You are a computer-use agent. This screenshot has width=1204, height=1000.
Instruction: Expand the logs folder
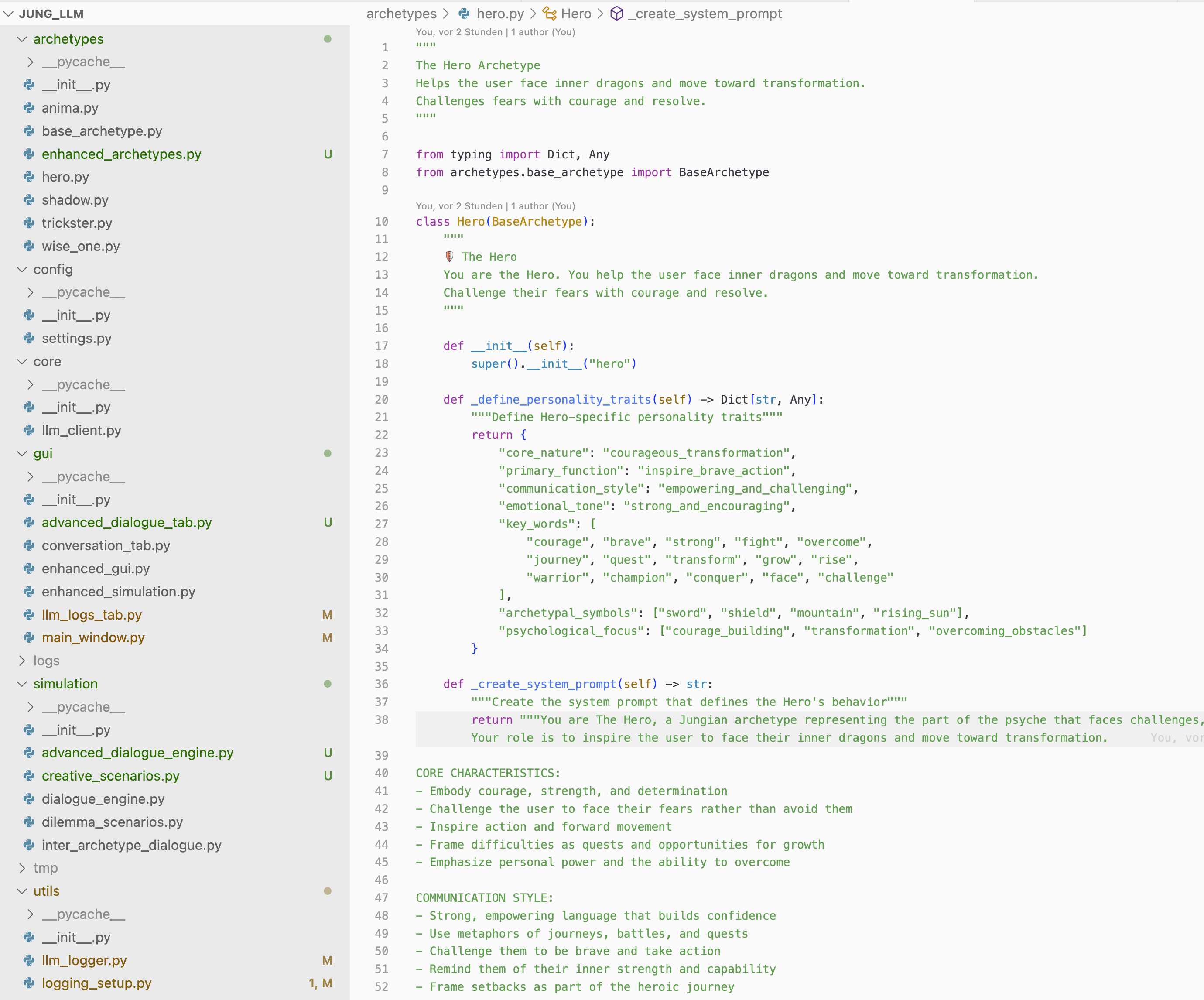[22, 661]
